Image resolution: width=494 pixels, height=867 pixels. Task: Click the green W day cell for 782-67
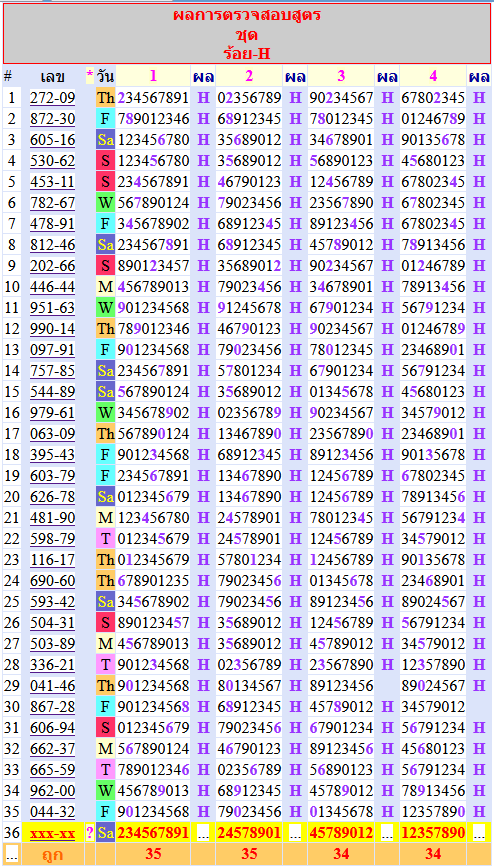pyautogui.click(x=105, y=203)
